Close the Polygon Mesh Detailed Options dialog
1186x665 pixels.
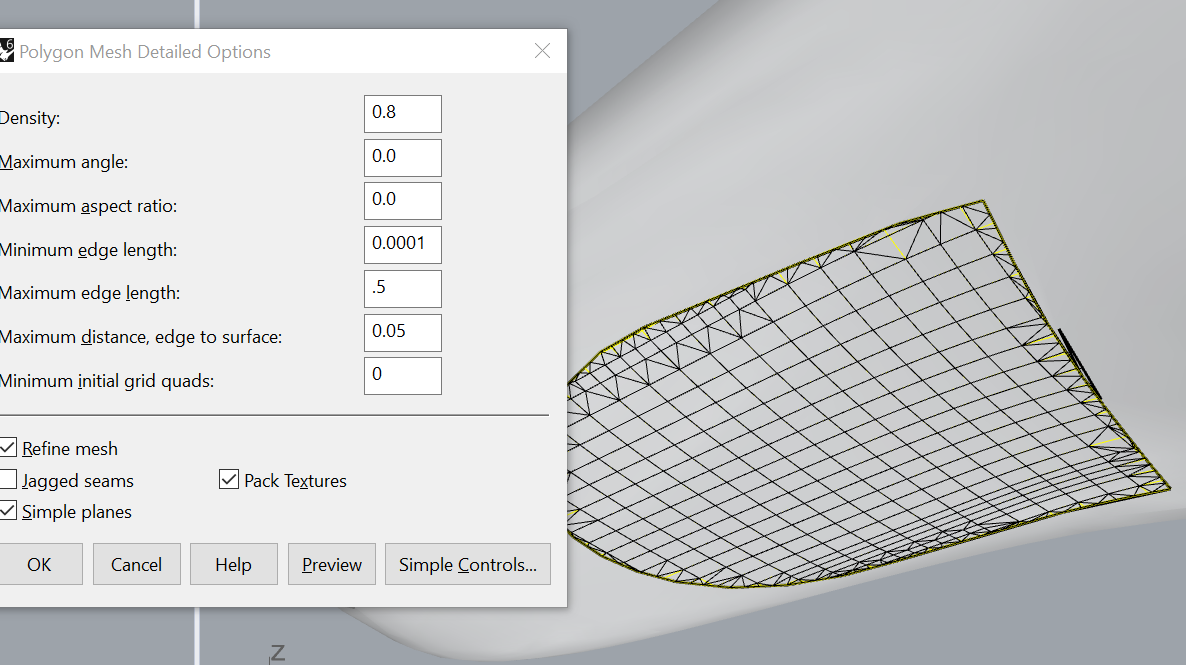coord(542,51)
